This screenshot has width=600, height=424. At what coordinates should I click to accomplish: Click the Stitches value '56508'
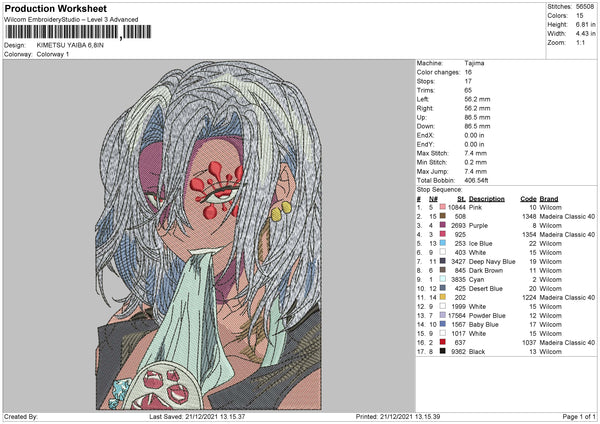point(585,7)
